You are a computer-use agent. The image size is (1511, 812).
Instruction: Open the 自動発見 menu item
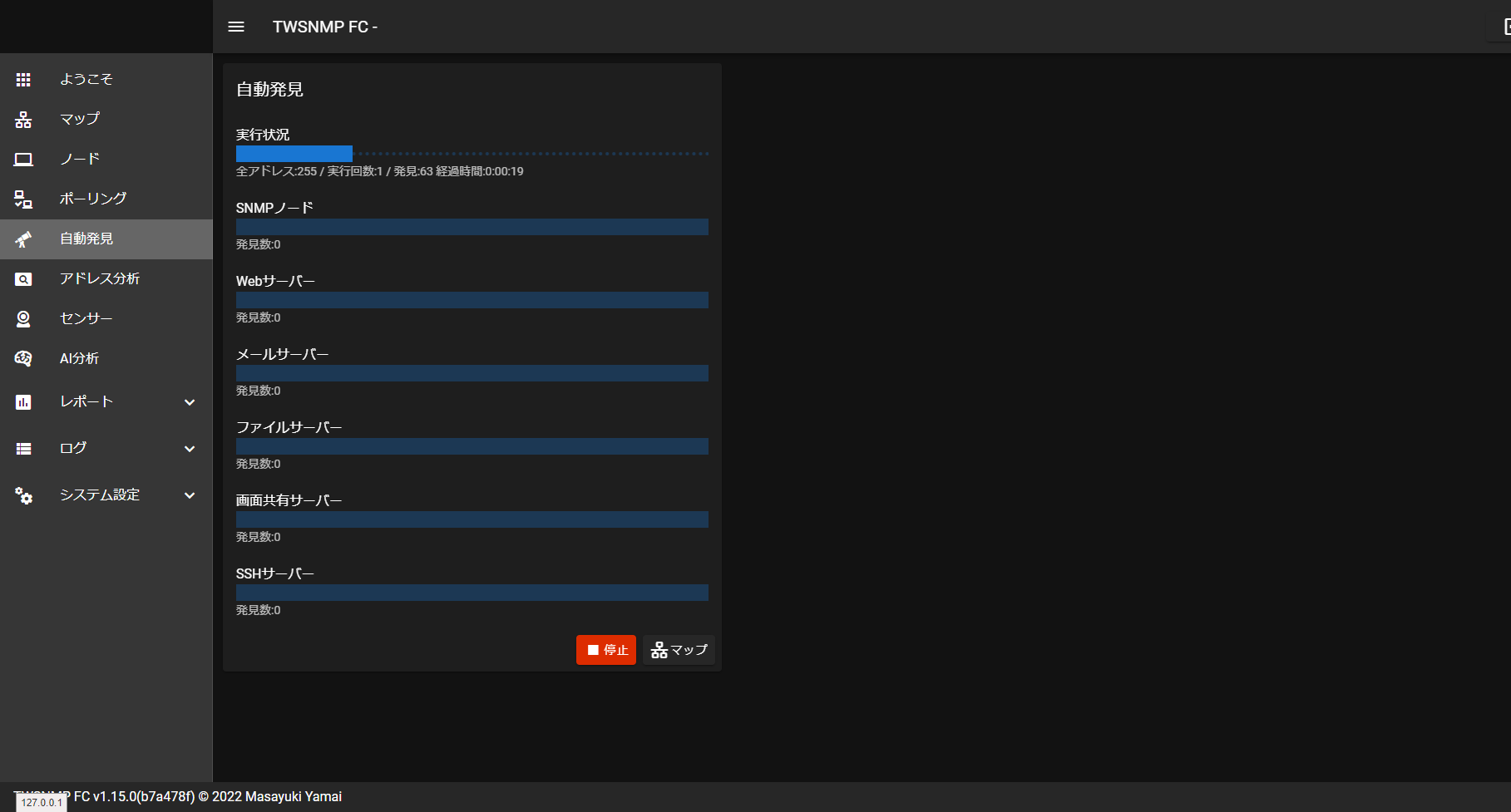pos(86,239)
